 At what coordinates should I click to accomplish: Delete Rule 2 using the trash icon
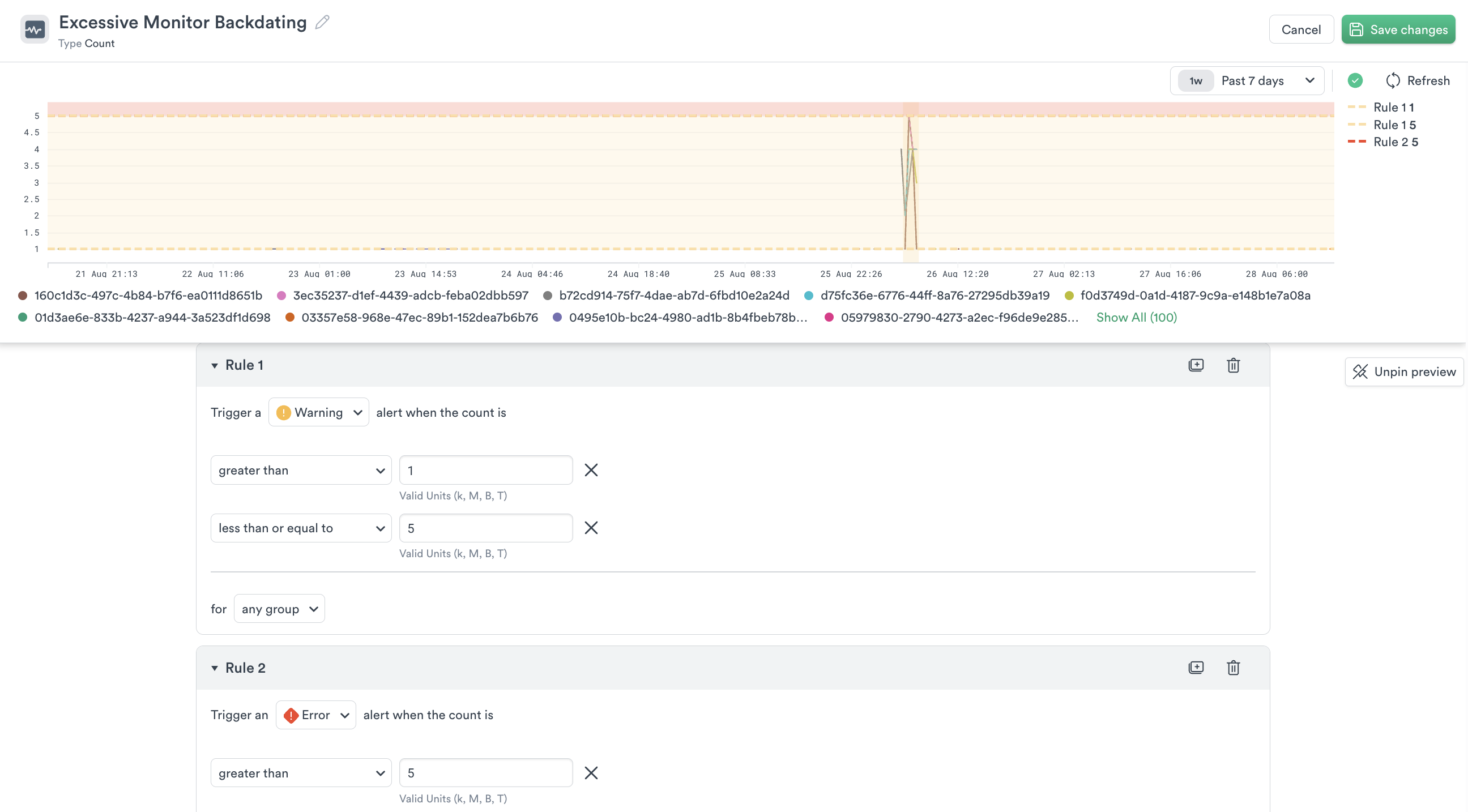coord(1232,668)
